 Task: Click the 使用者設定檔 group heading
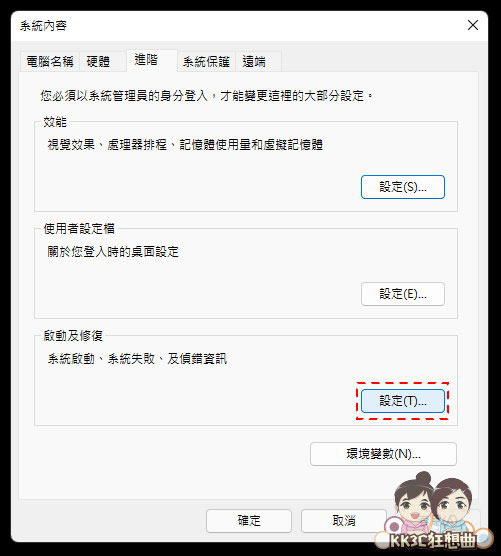pos(79,229)
